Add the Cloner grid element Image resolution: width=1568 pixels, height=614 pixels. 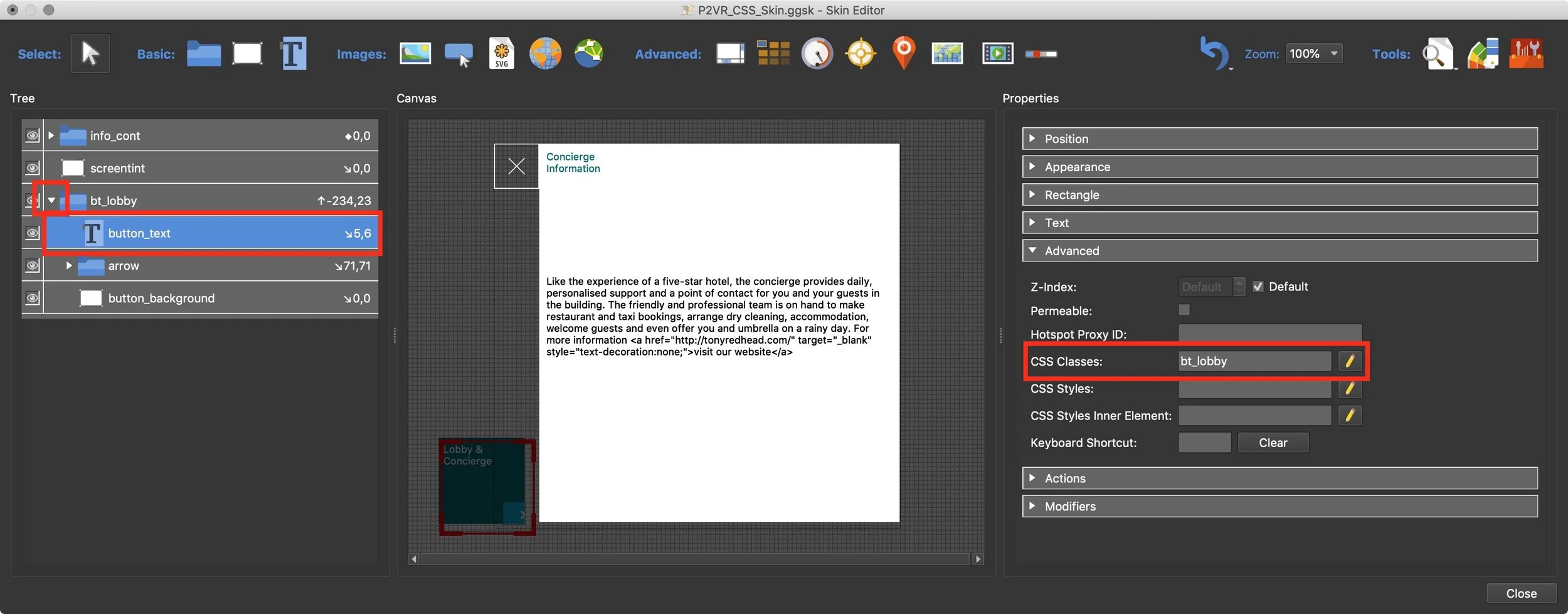tap(773, 54)
